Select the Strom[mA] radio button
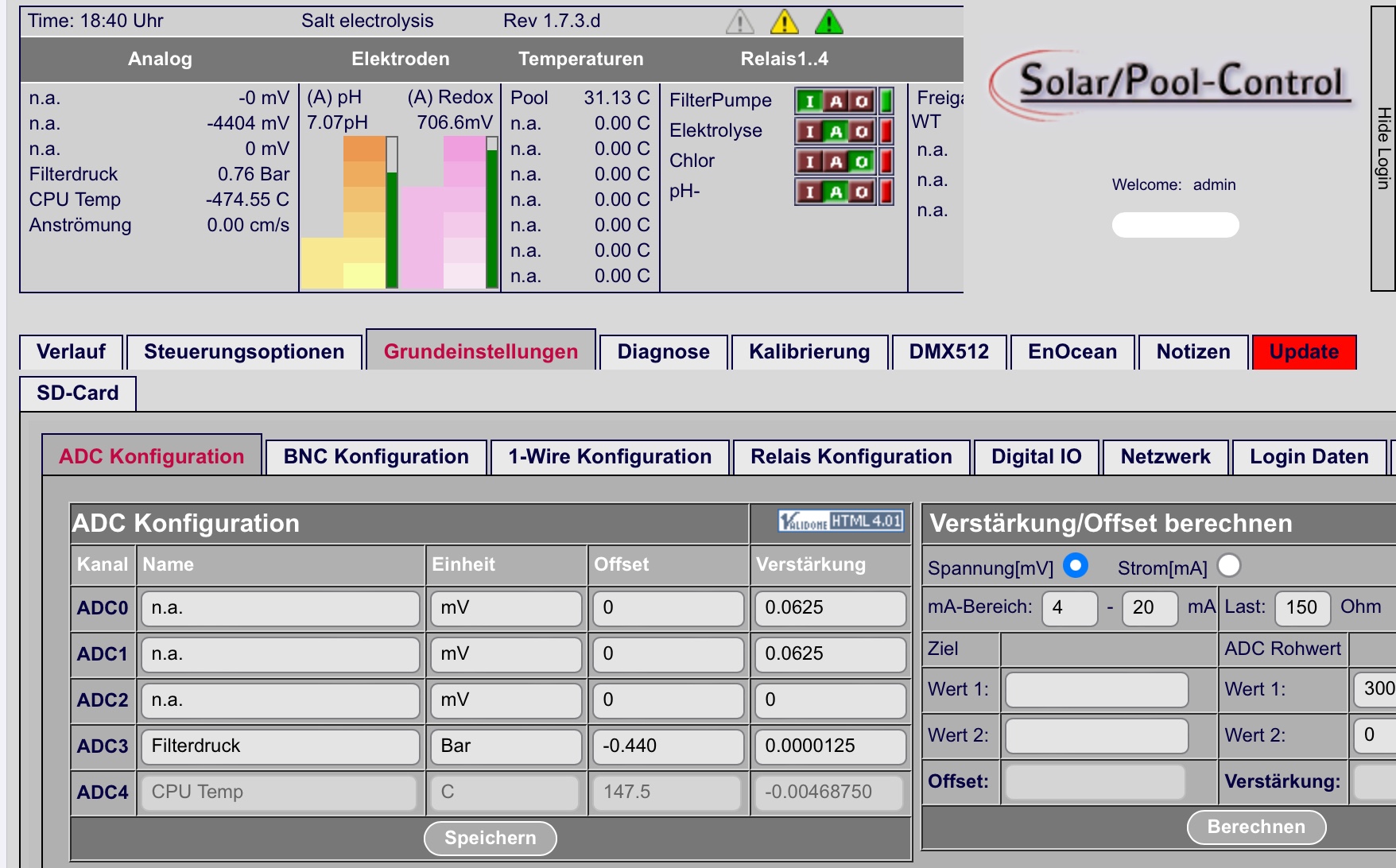The width and height of the screenshot is (1396, 868). [x=1229, y=565]
